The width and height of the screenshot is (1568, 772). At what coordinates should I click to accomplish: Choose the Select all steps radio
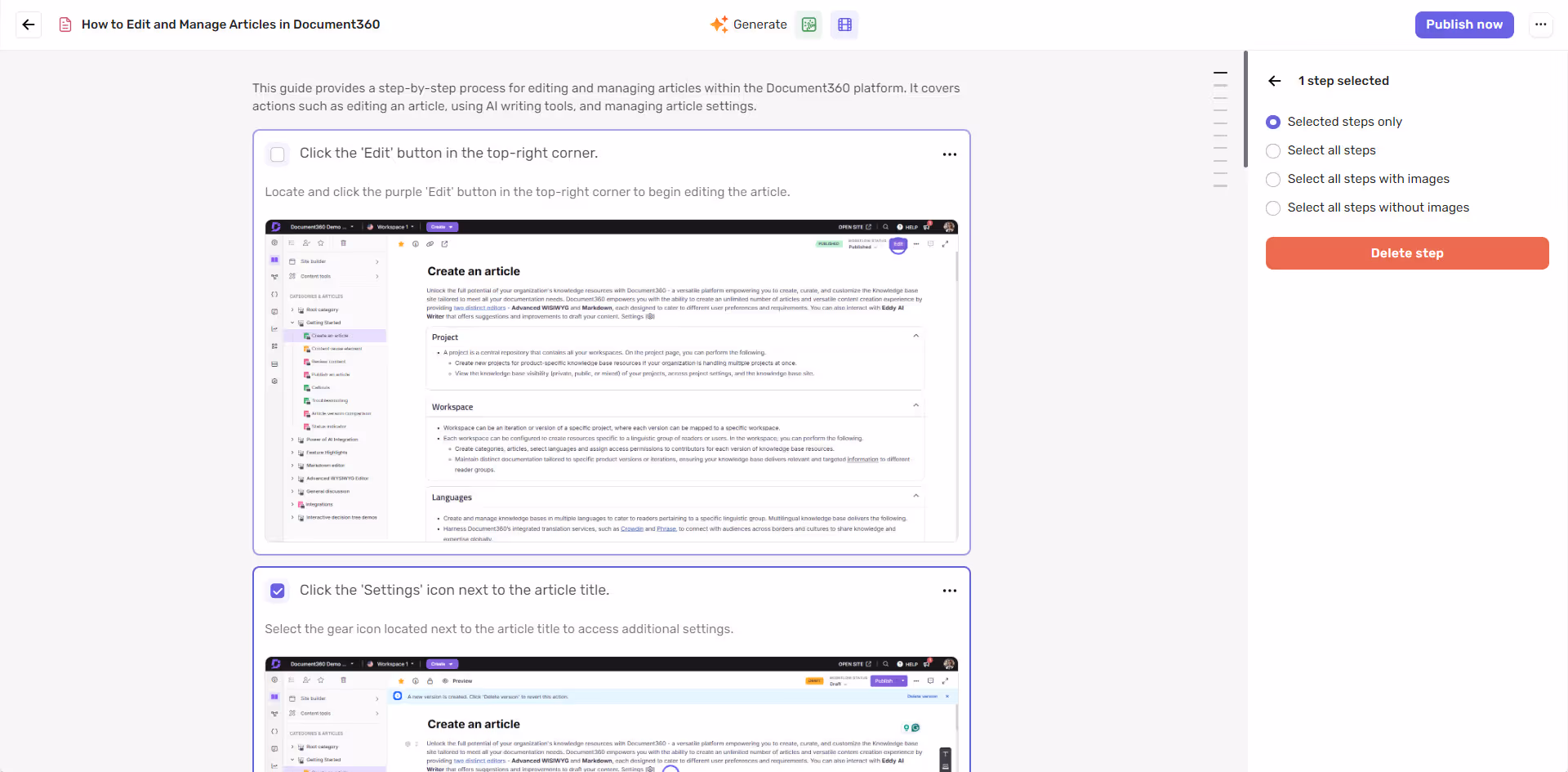click(1273, 151)
